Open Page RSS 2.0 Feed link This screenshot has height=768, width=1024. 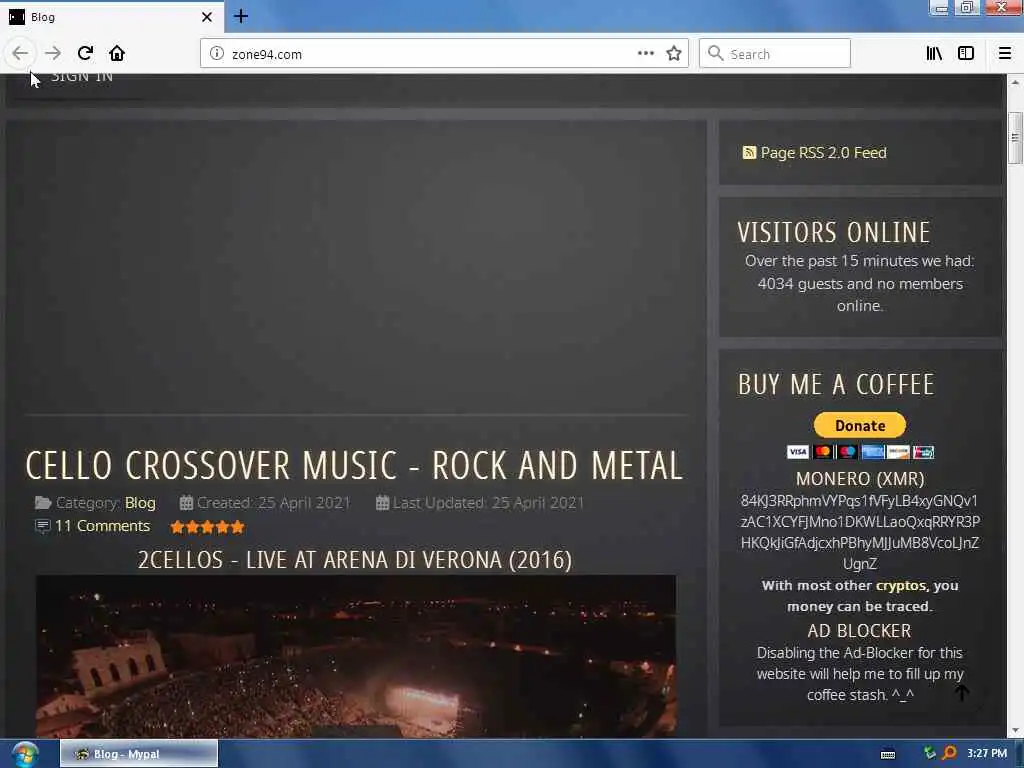(x=815, y=153)
